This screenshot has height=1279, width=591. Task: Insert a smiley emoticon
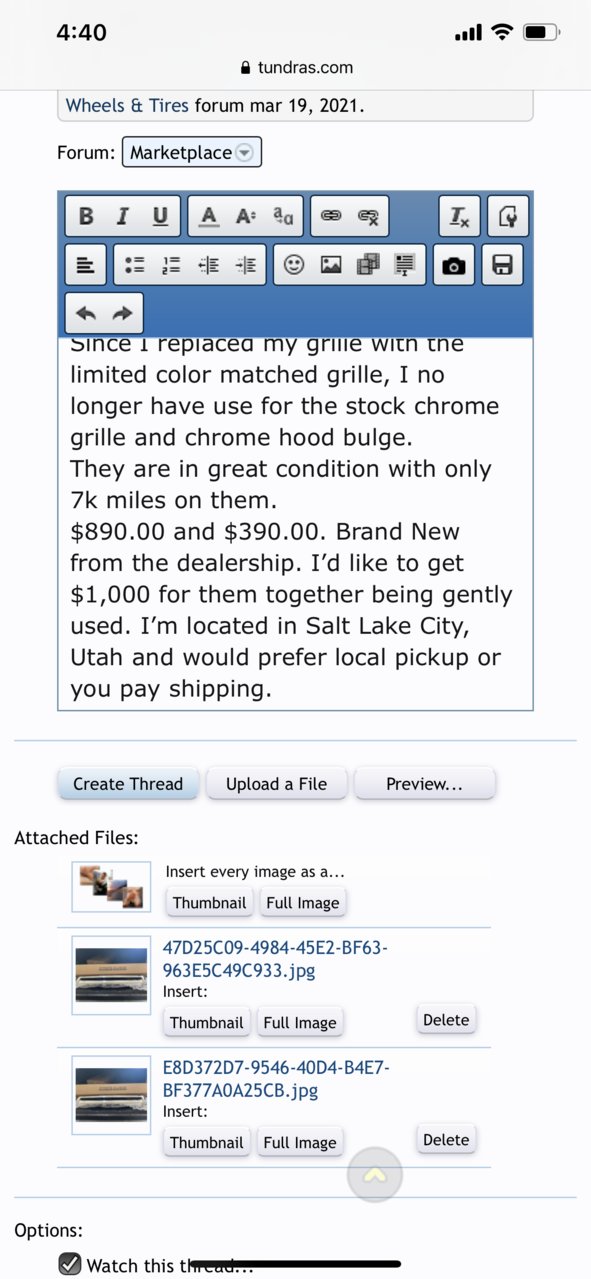tap(294, 265)
